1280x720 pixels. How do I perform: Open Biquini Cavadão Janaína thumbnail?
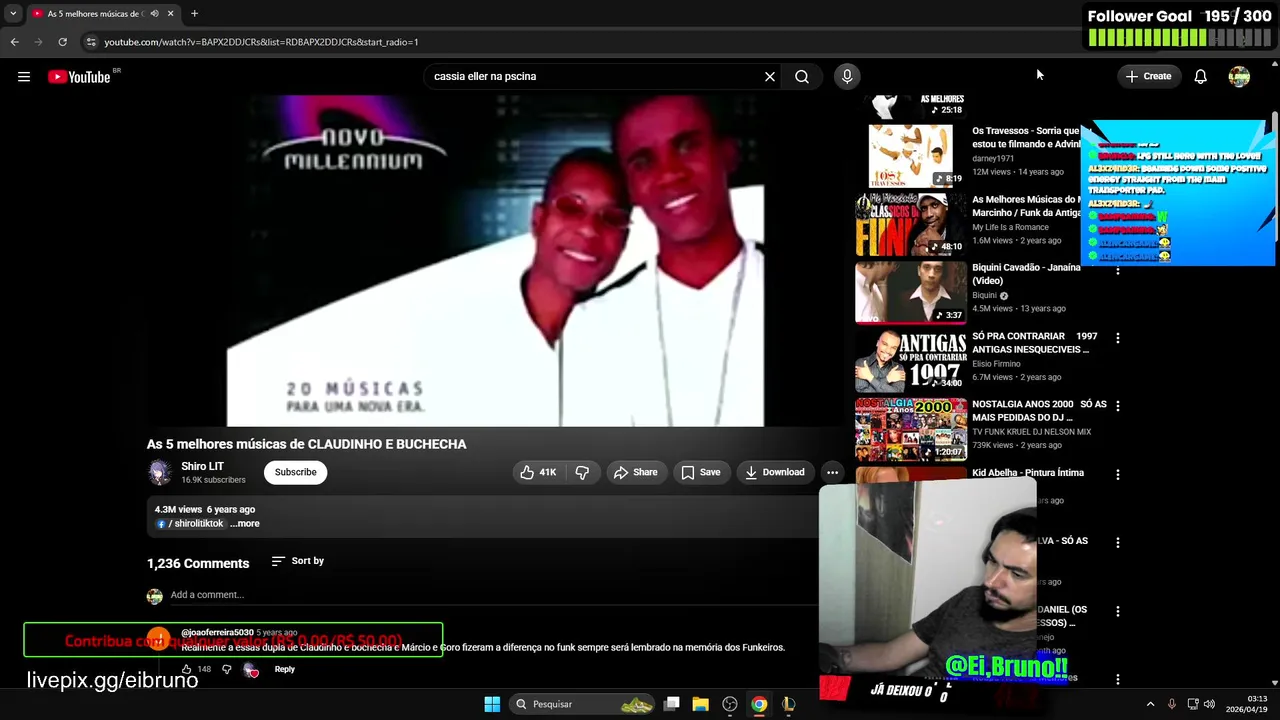[x=911, y=292]
